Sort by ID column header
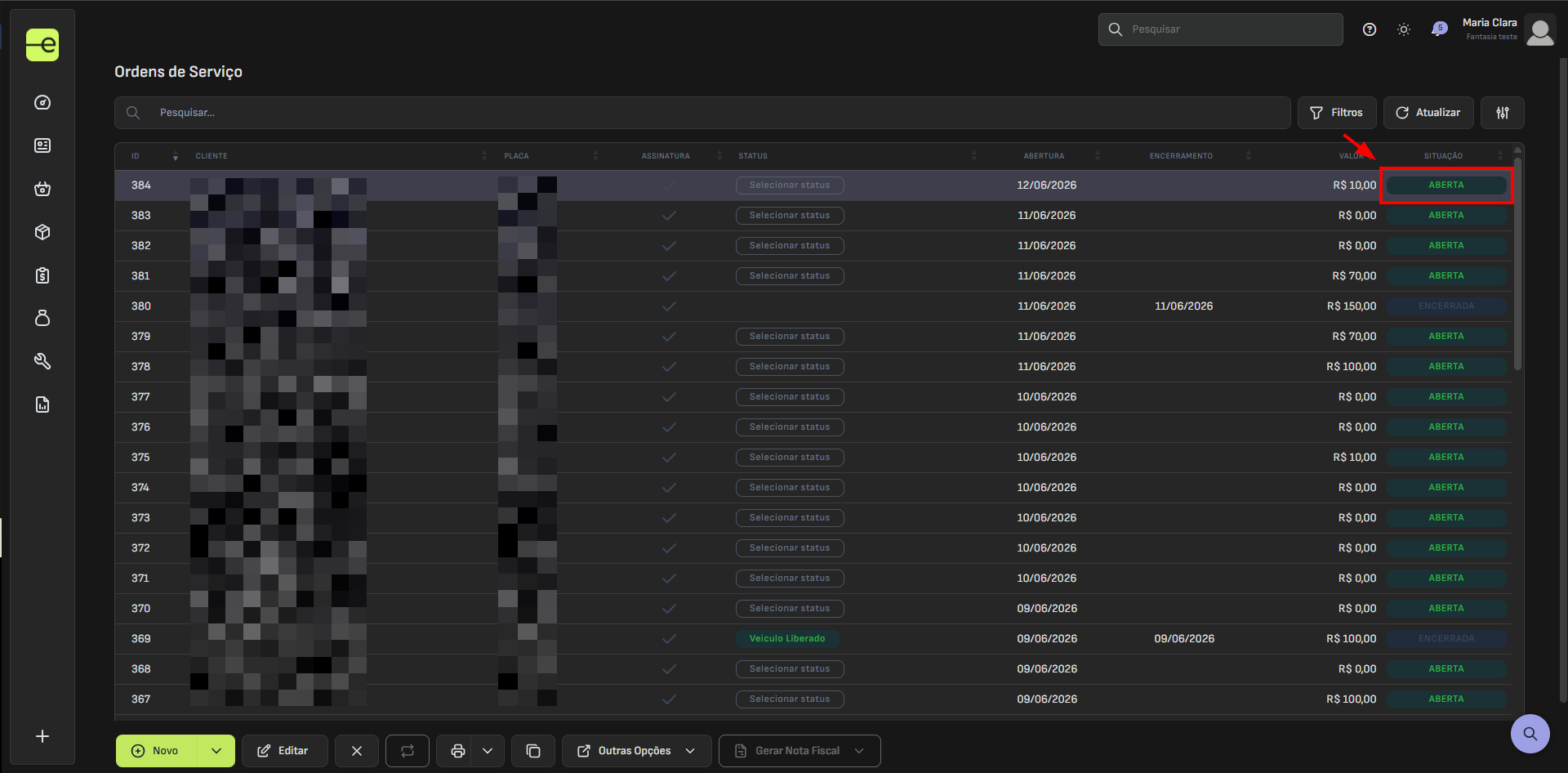Viewport: 1568px width, 773px height. pos(154,156)
